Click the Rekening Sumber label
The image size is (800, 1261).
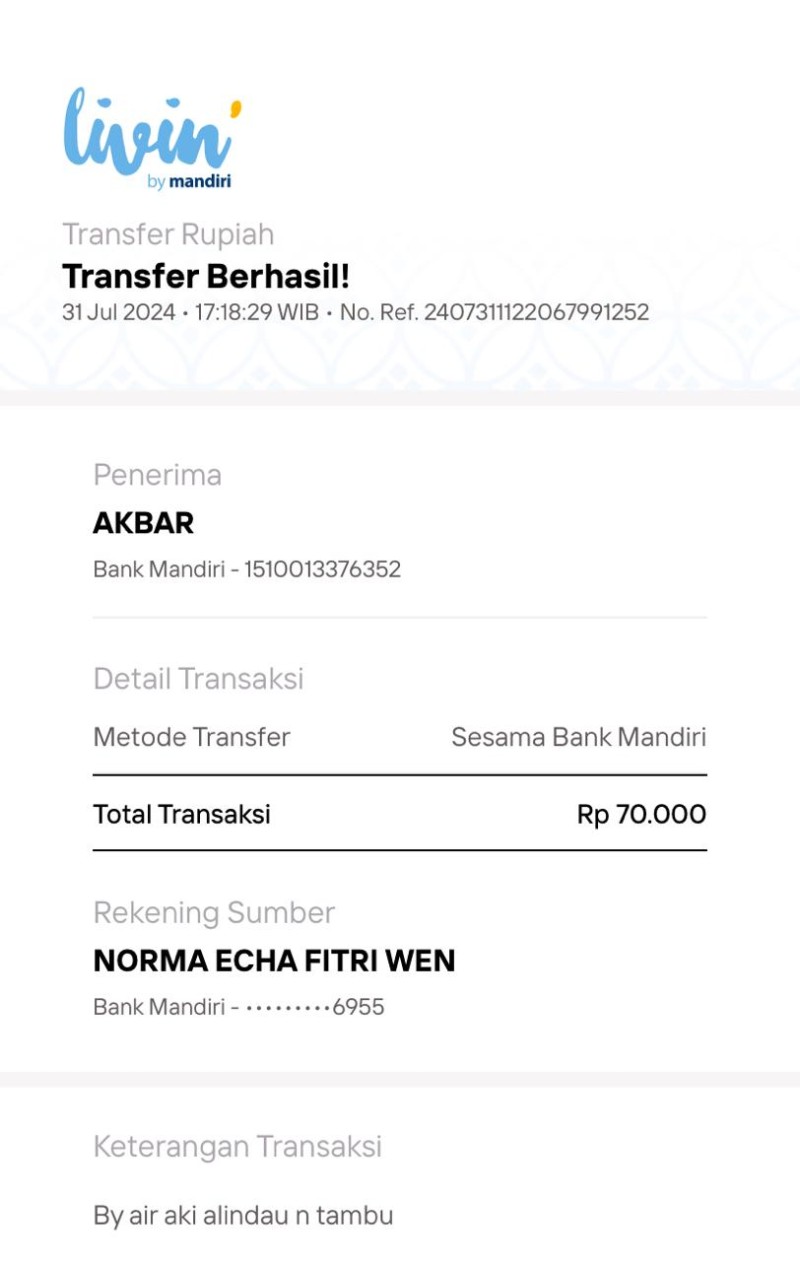pyautogui.click(x=214, y=913)
